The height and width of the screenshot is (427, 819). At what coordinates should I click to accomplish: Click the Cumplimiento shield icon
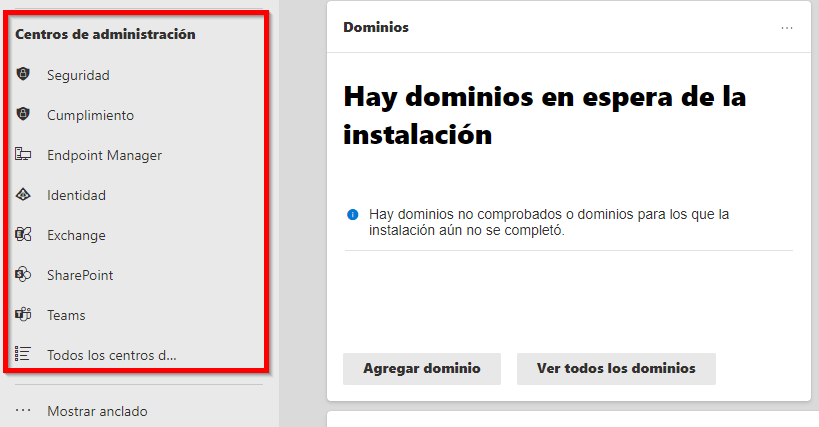click(23, 114)
